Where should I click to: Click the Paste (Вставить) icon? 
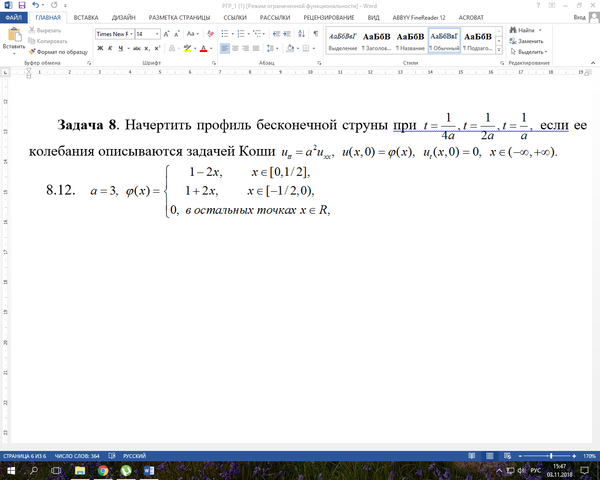pos(14,36)
